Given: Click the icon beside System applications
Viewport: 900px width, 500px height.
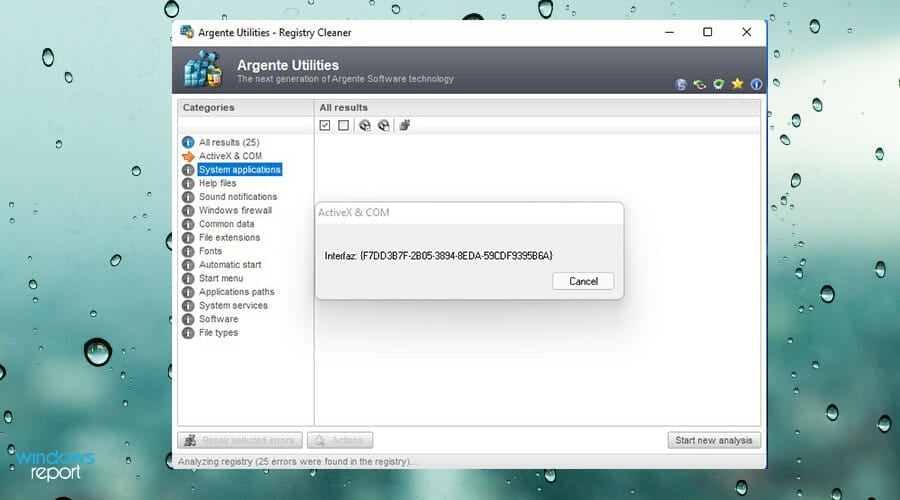Looking at the screenshot, I should pos(188,169).
